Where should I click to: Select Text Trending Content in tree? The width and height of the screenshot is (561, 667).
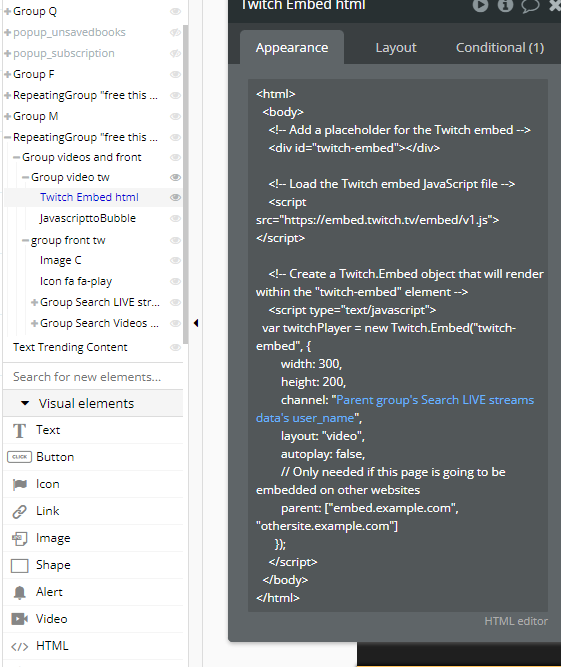[70, 348]
